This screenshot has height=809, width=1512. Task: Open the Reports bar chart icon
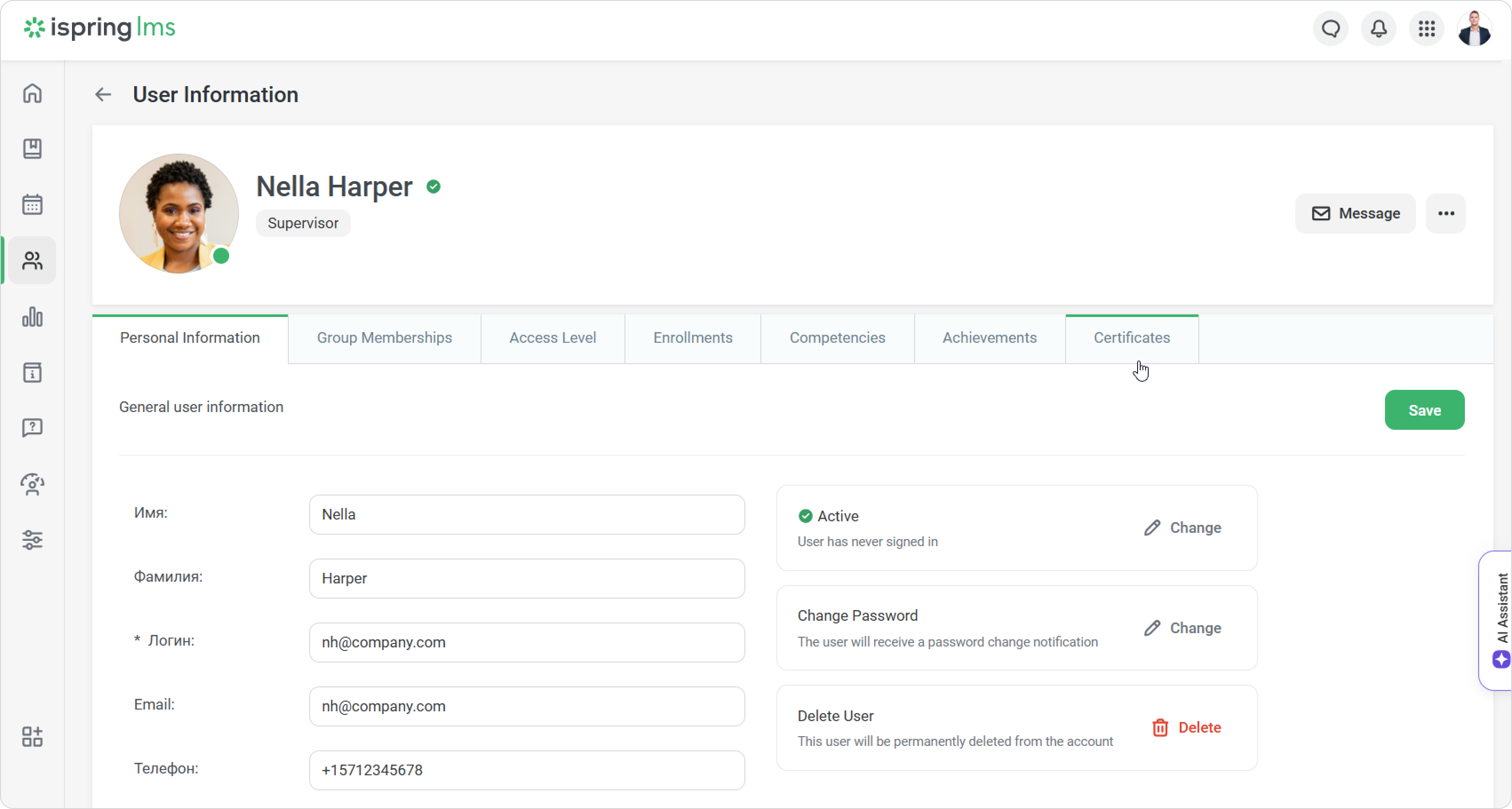[32, 317]
